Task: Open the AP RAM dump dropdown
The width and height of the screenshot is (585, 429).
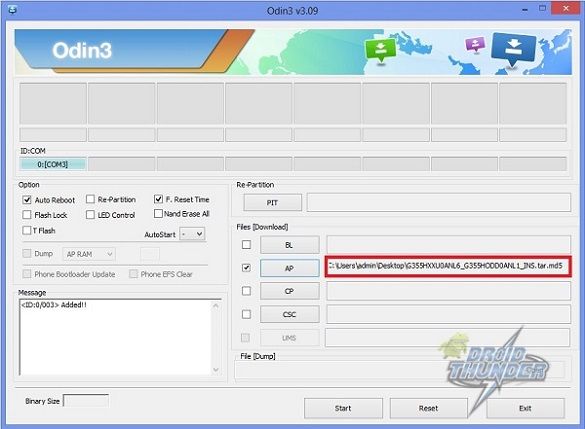Action: coord(89,254)
